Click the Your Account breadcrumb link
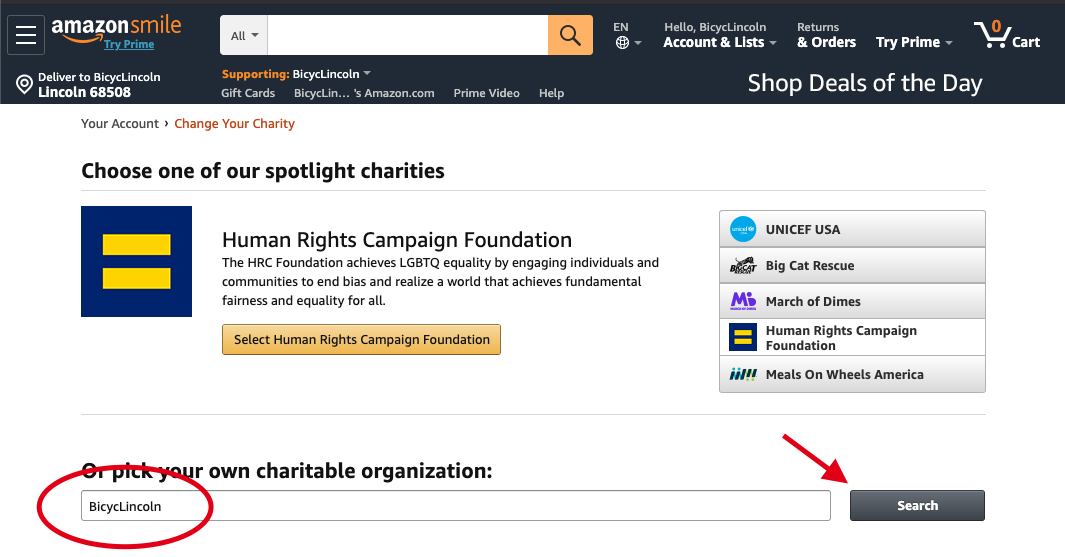Screen dimensions: 1065x557 (x=120, y=124)
